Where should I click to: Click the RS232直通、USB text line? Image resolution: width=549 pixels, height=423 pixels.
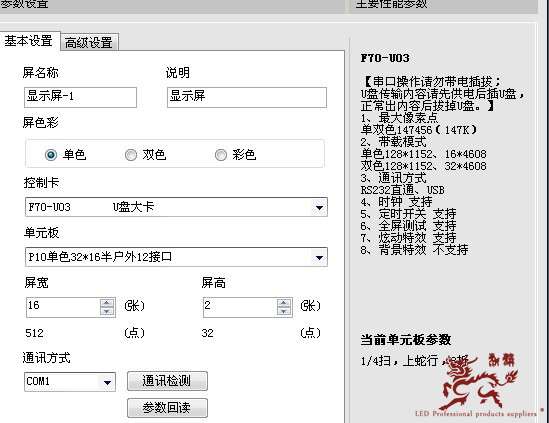click(x=403, y=190)
